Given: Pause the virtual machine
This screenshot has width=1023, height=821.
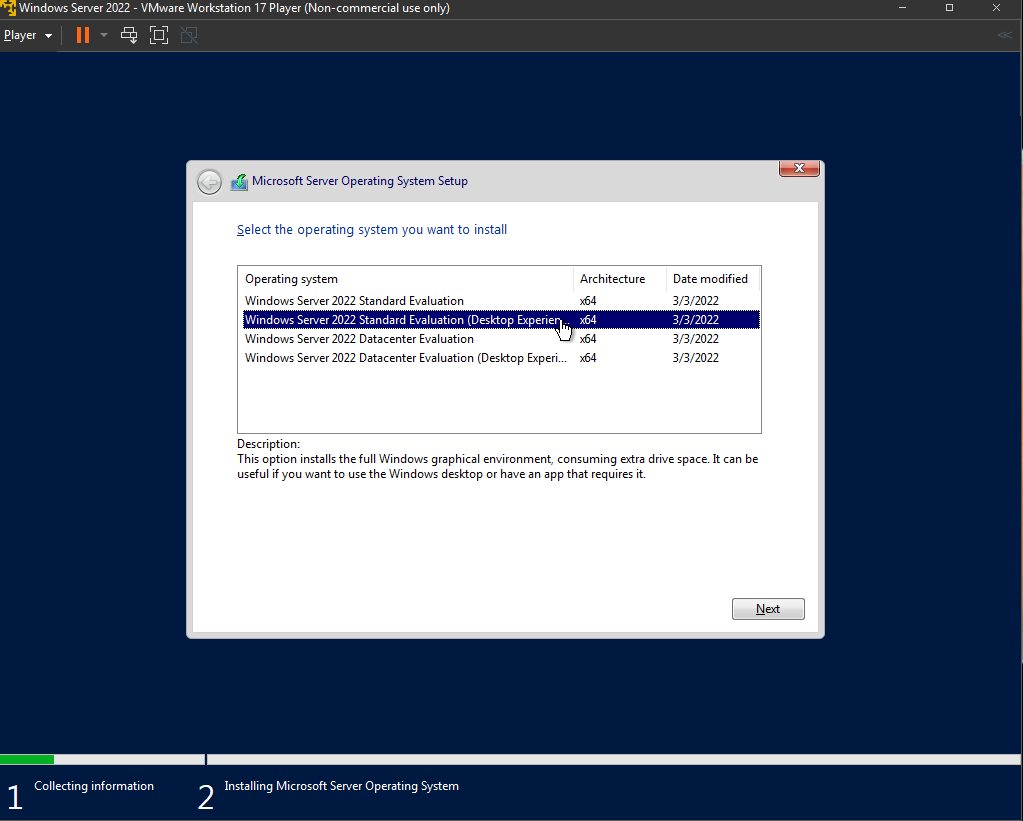Looking at the screenshot, I should coord(83,35).
